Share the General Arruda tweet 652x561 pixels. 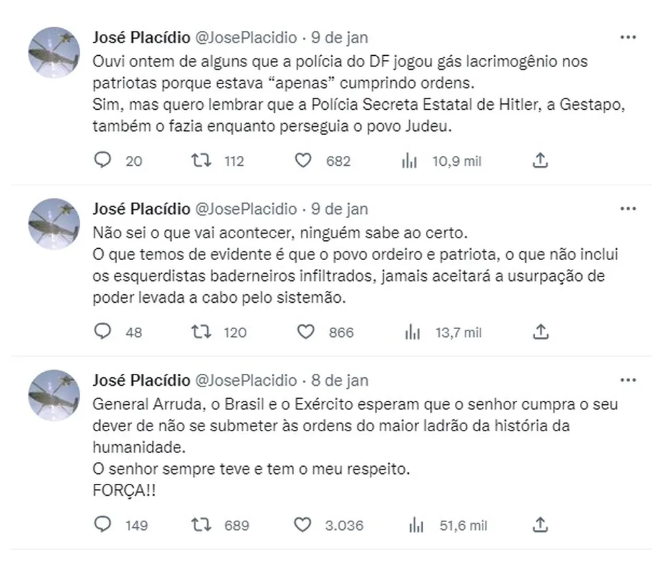540,524
